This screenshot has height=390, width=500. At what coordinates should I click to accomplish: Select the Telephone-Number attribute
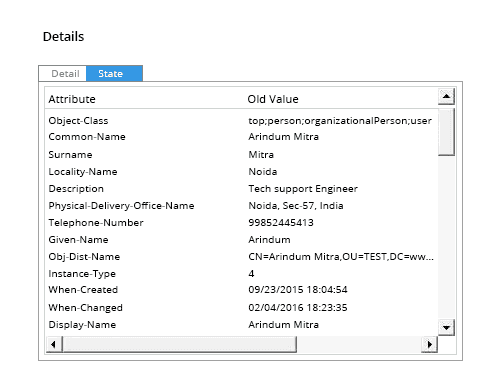(96, 223)
